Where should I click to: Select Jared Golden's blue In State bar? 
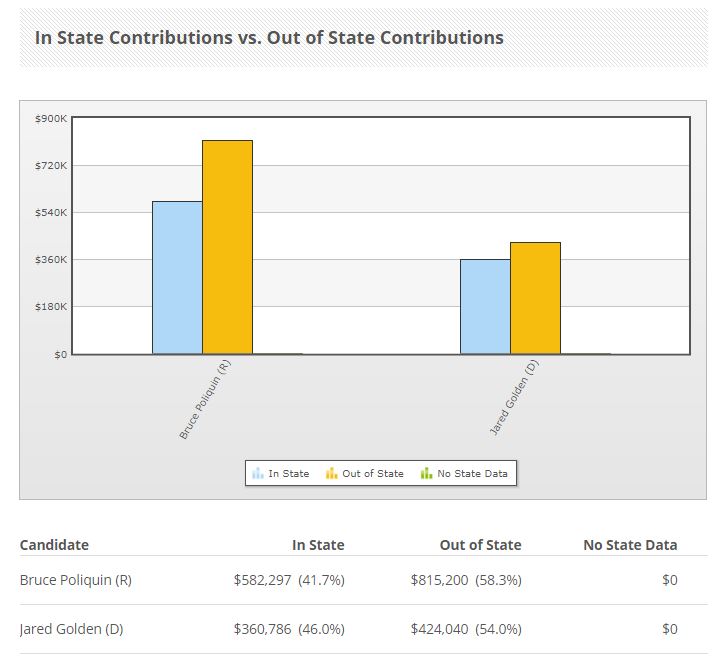[x=485, y=306]
